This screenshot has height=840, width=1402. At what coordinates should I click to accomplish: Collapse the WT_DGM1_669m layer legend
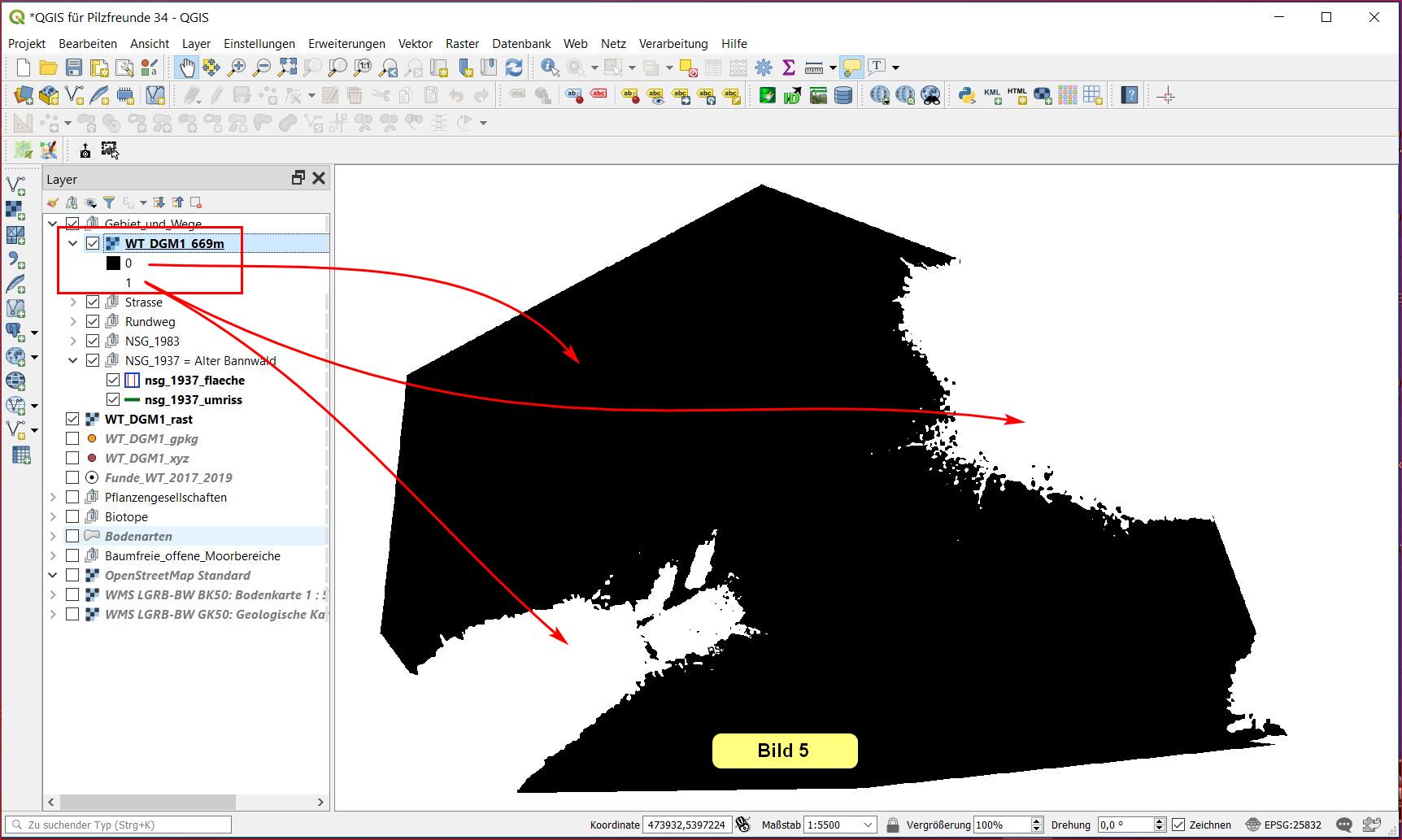pos(73,244)
